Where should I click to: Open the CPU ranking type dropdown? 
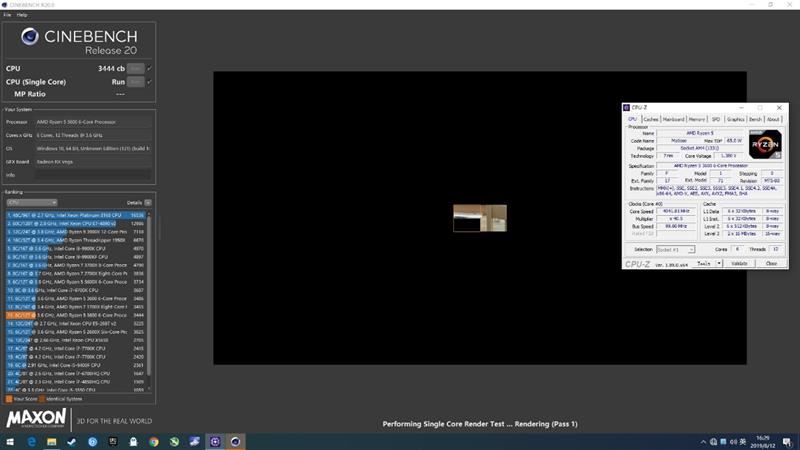point(32,203)
